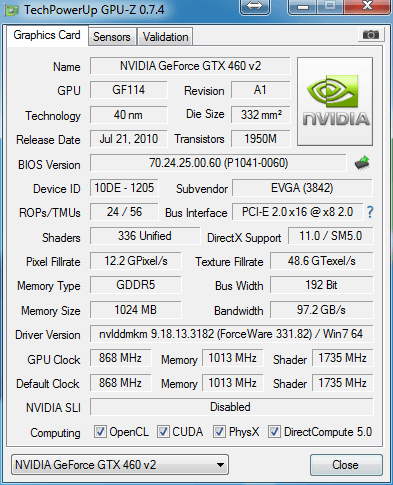Switch to the Validation tab
This screenshot has height=485, width=393.
[165, 37]
